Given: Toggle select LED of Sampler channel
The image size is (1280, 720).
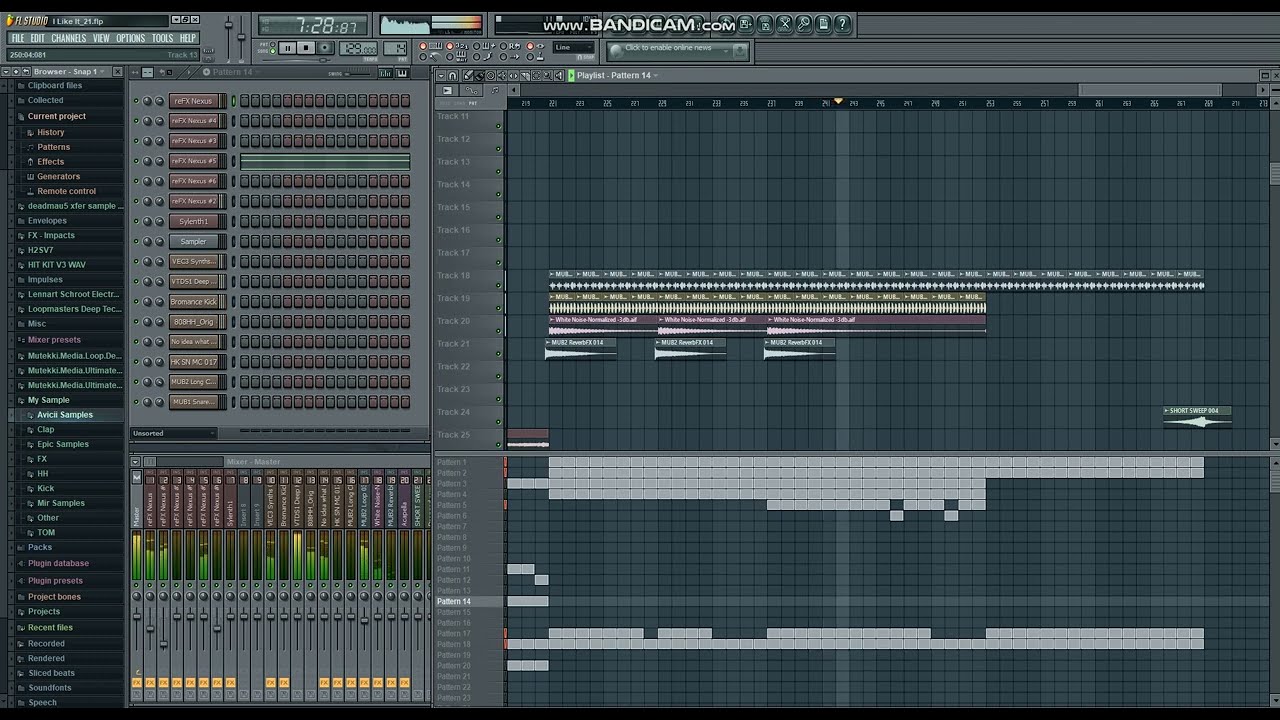Looking at the screenshot, I should tap(233, 242).
